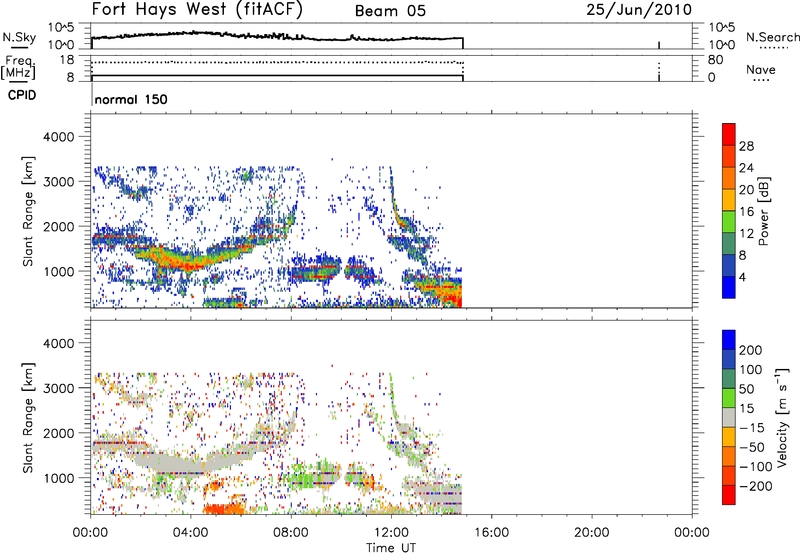Click the 'Slant Range [km]' label of power panel

28,211
